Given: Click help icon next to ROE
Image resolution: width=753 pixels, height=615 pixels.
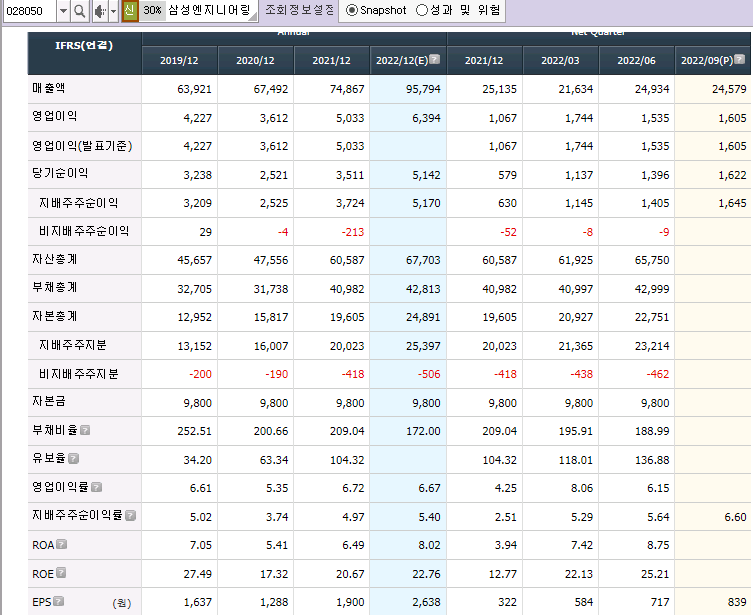Looking at the screenshot, I should pos(61,573).
